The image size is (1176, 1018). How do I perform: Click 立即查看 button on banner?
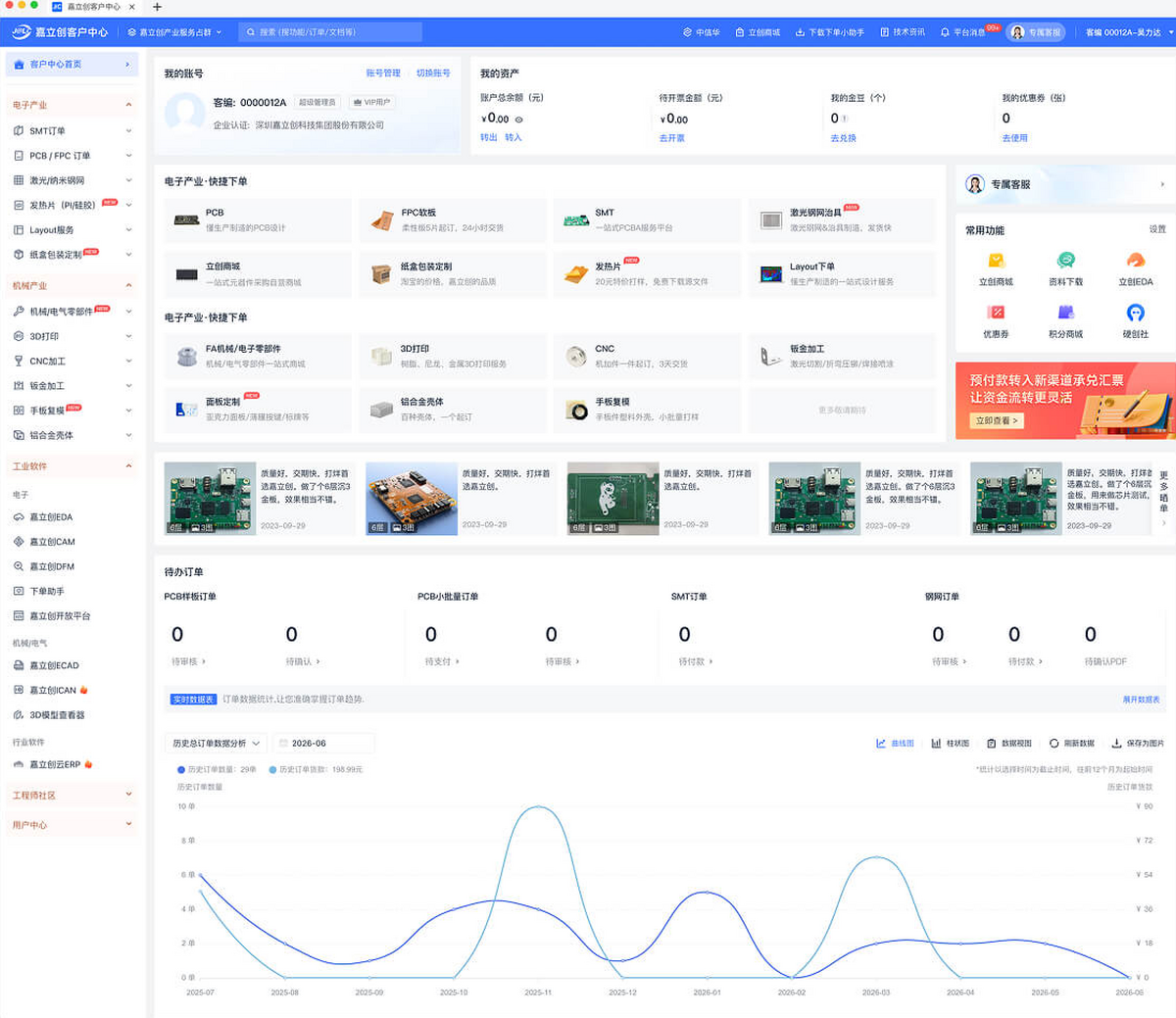(x=998, y=420)
